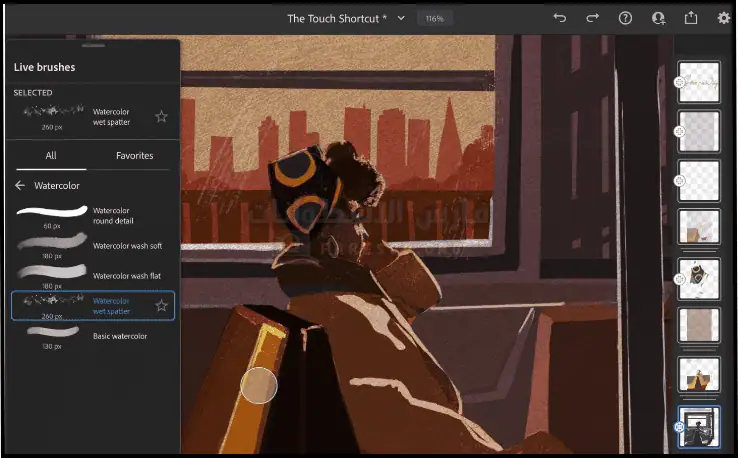Choose the Watercolor wash soft brush

[x=90, y=246]
